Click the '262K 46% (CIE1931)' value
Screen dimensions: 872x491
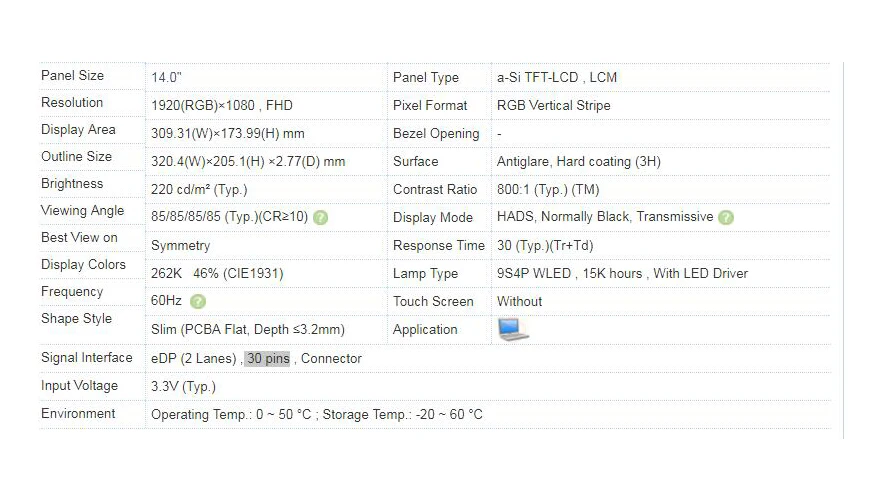click(217, 274)
